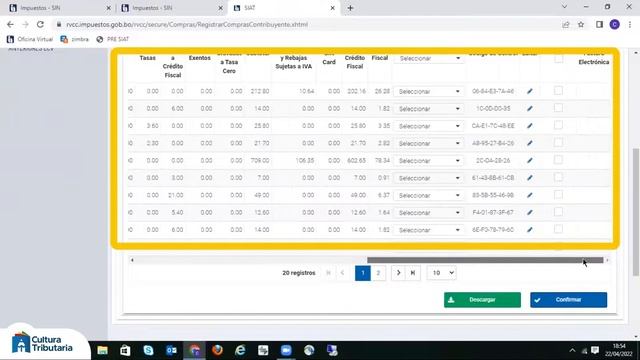The width and height of the screenshot is (640, 360).
Task: Open Seleccionar dropdown in 6.37 row
Action: pos(429,196)
